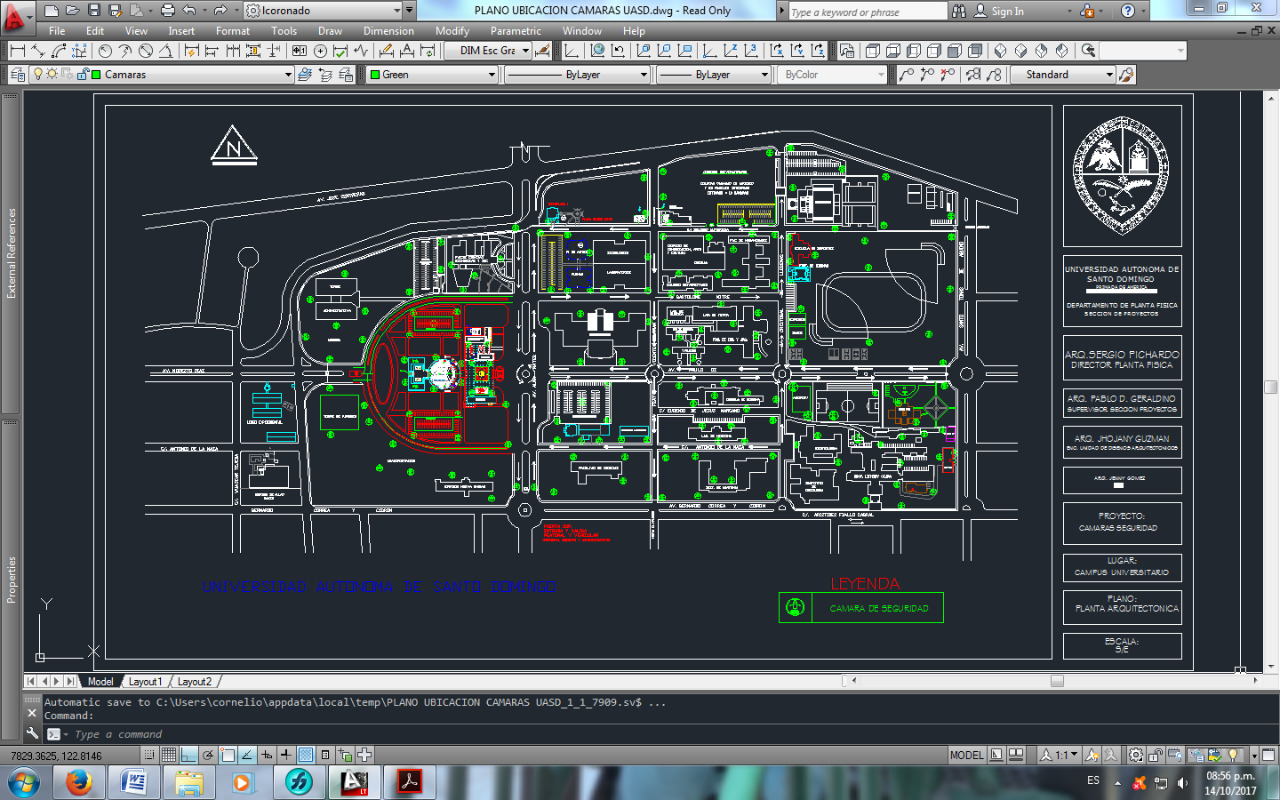Click the Undo arrow icon

(189, 11)
